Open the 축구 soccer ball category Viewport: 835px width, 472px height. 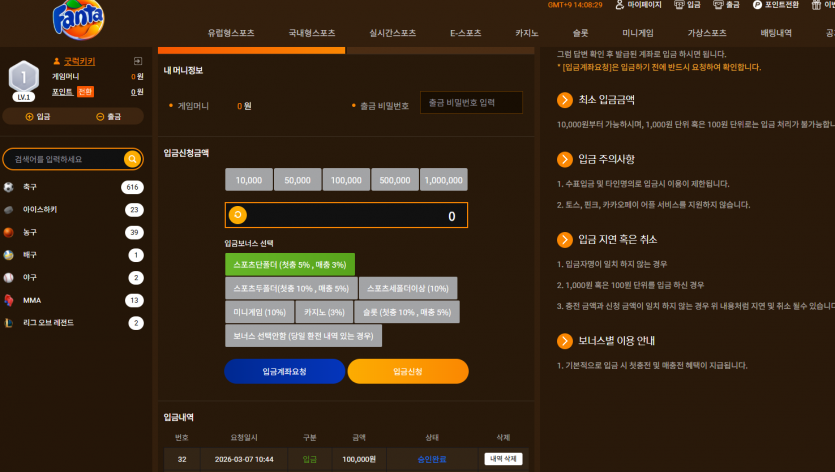click(x=9, y=187)
